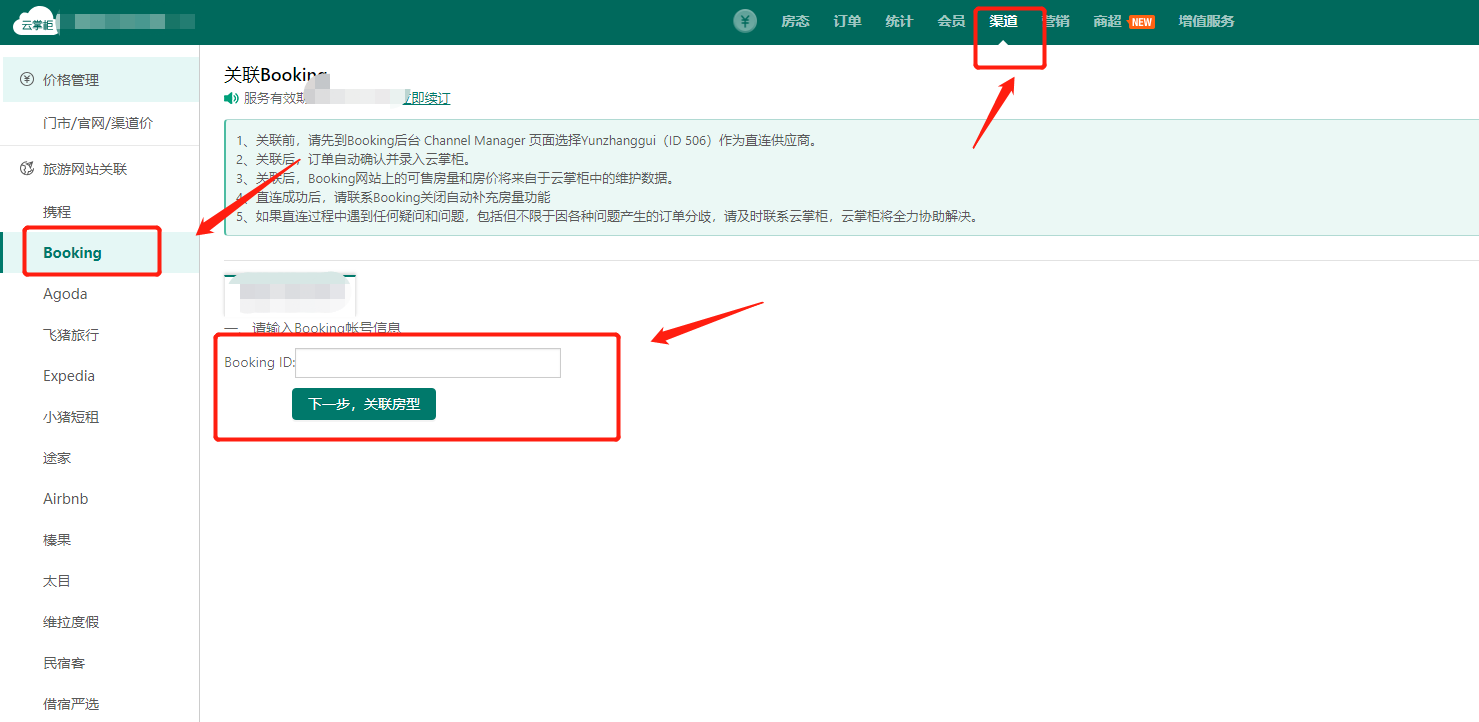The image size is (1479, 722).
Task: Click the speaker icon beside service validity
Action: pos(232,98)
